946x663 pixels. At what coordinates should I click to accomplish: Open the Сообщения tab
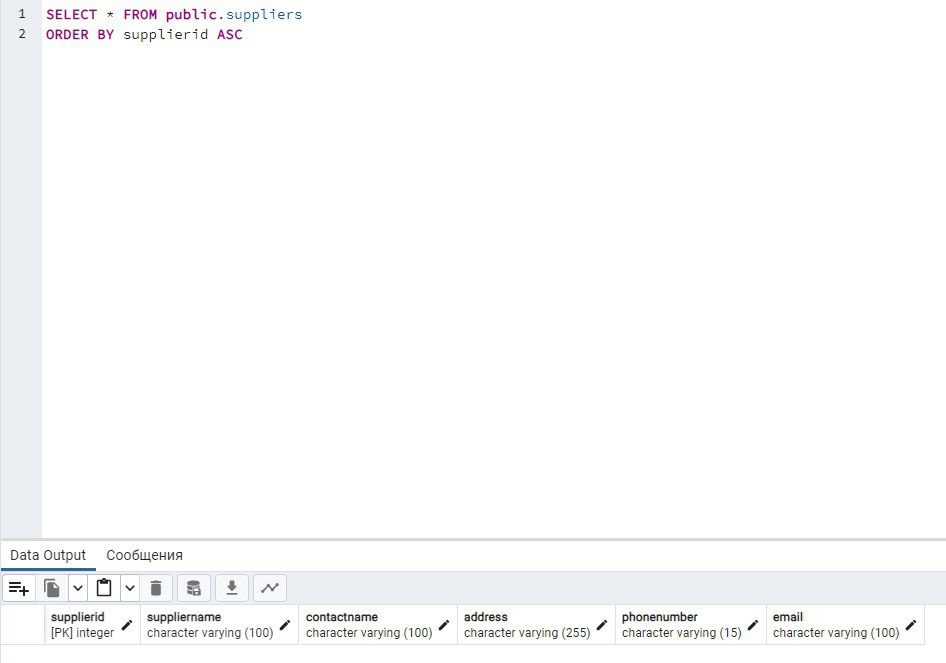pyautogui.click(x=144, y=555)
